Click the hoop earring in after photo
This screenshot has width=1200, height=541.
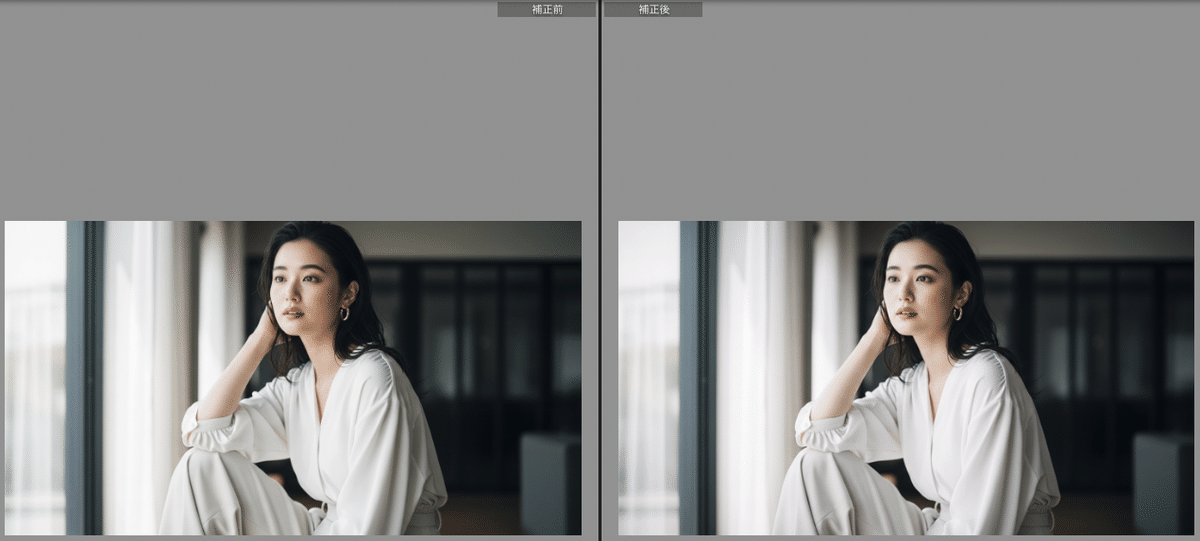957,313
